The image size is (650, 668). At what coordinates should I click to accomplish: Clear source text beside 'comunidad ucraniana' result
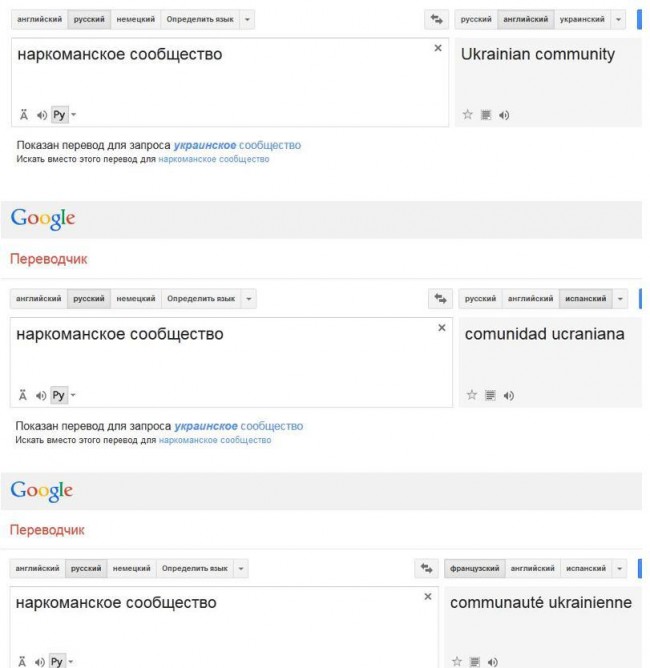coord(441,328)
